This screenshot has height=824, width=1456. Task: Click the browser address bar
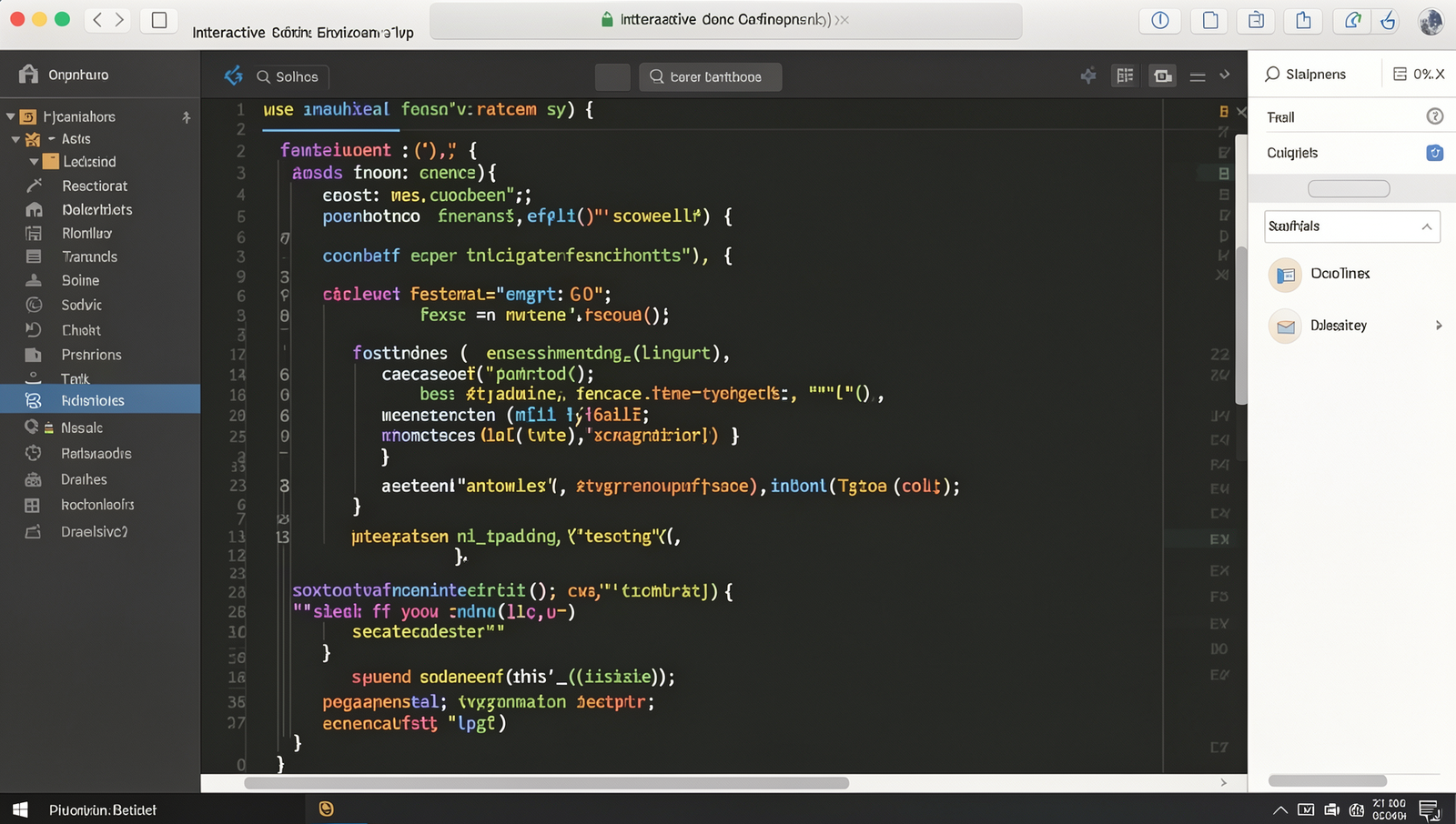coord(725,20)
